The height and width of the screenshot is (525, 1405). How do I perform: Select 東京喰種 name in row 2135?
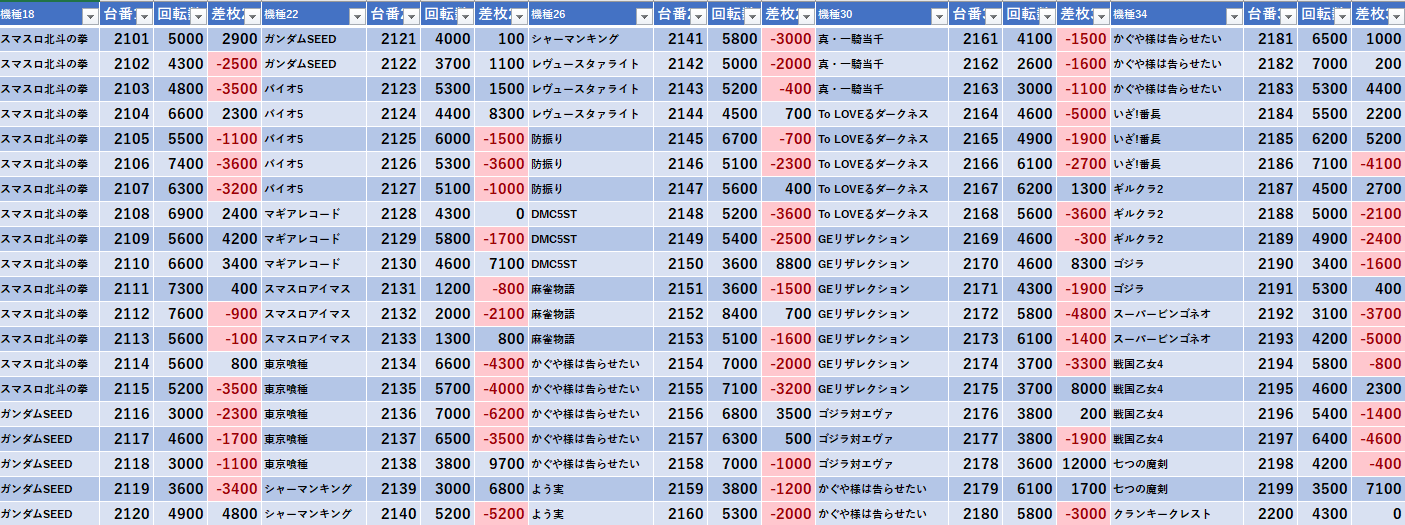point(286,389)
